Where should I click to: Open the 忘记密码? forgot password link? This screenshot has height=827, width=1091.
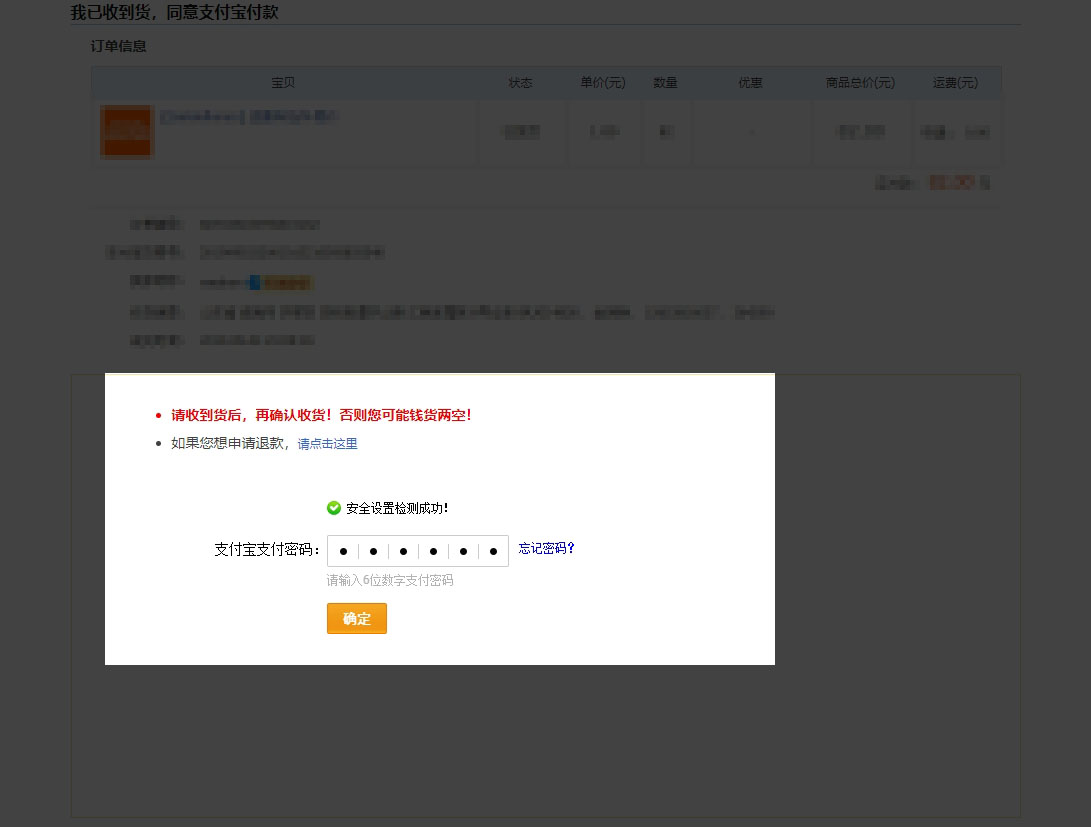[x=546, y=548]
